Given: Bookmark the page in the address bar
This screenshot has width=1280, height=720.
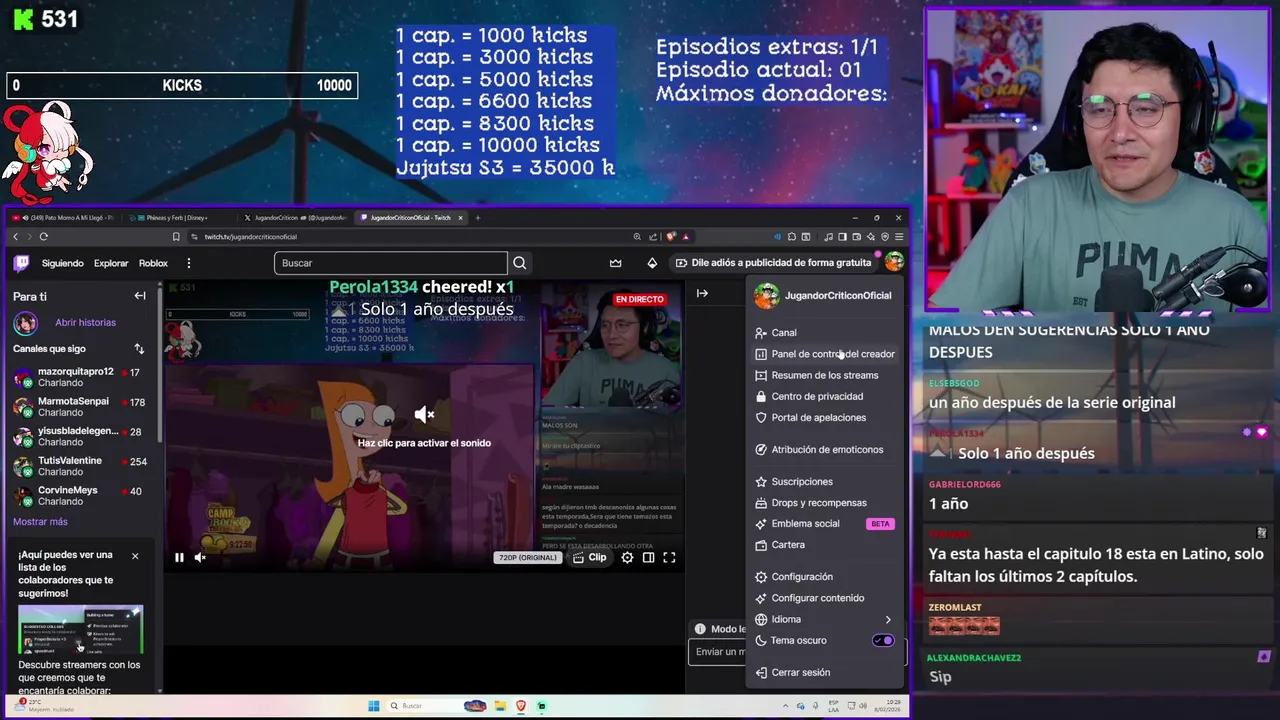Looking at the screenshot, I should pyautogui.click(x=176, y=237).
